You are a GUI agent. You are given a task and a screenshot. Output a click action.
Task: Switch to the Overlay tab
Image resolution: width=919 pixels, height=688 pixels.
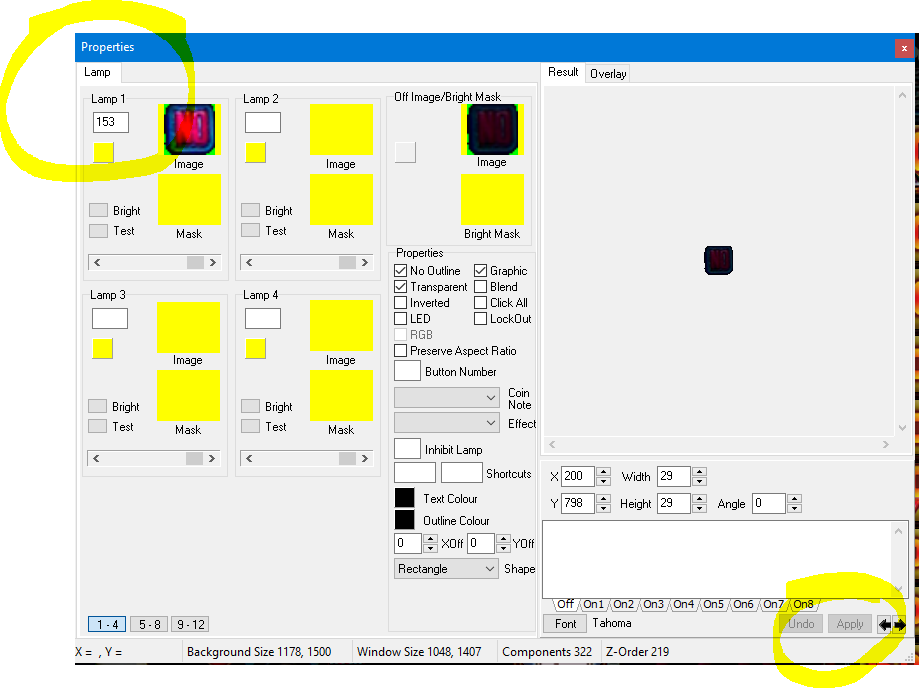coord(608,73)
